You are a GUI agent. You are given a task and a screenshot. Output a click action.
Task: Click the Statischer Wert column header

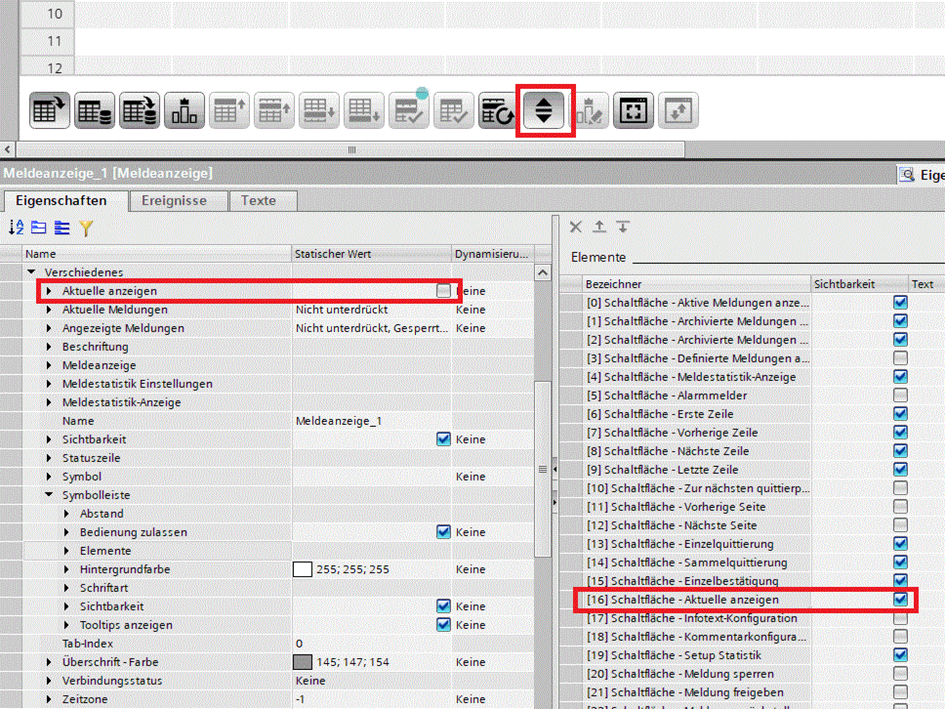click(x=371, y=254)
